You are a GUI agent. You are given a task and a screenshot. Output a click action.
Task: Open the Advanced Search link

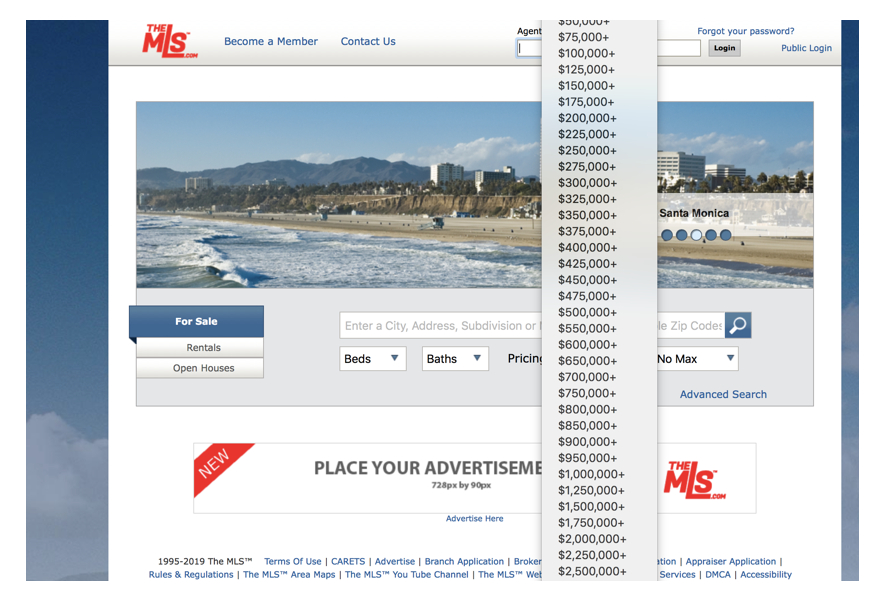(723, 394)
